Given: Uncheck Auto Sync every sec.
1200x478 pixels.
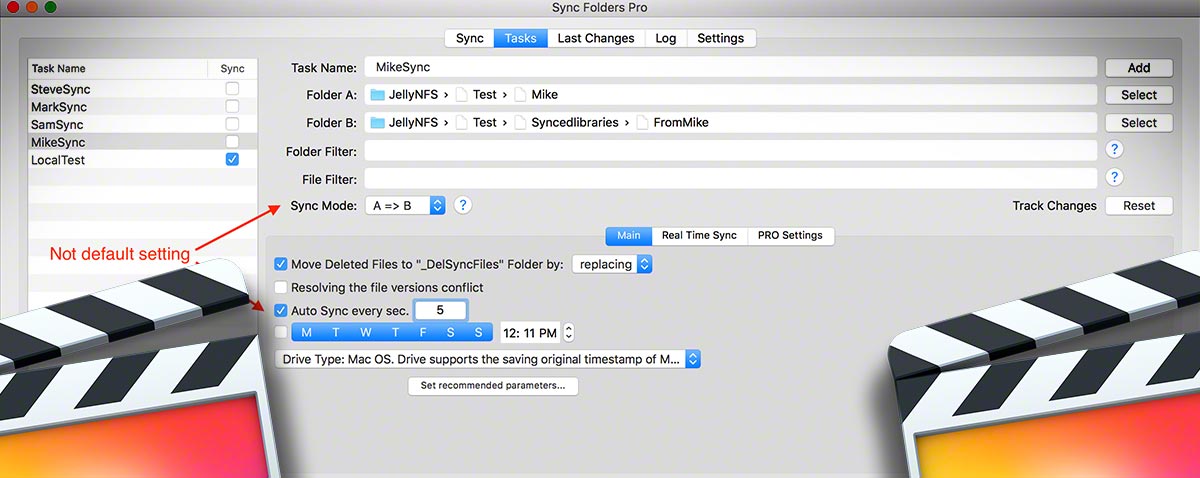Looking at the screenshot, I should coord(281,311).
